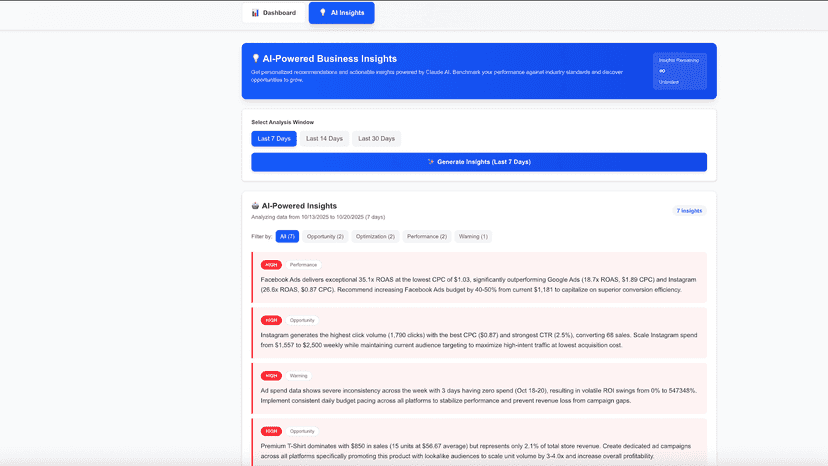Click the AI-Powered Insights heading
This screenshot has height=466, width=828.
[299, 206]
